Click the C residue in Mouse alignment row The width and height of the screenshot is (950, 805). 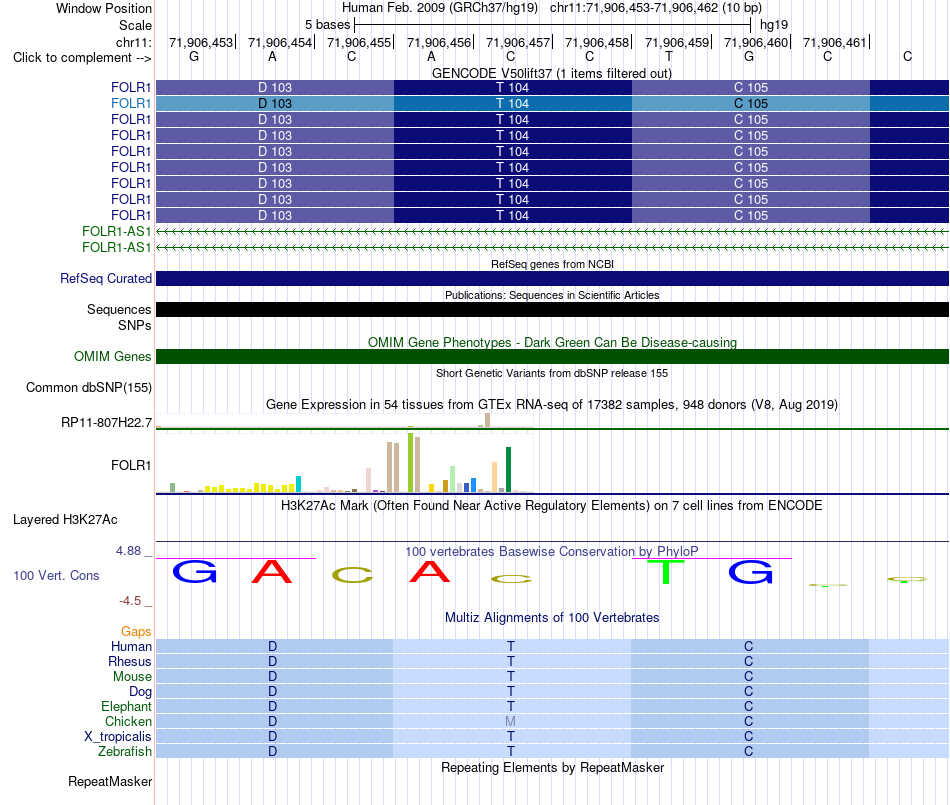click(749, 677)
